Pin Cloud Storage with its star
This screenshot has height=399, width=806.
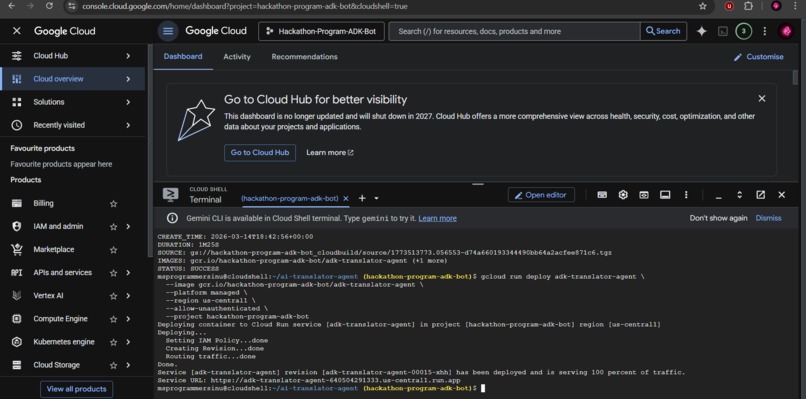(114, 366)
